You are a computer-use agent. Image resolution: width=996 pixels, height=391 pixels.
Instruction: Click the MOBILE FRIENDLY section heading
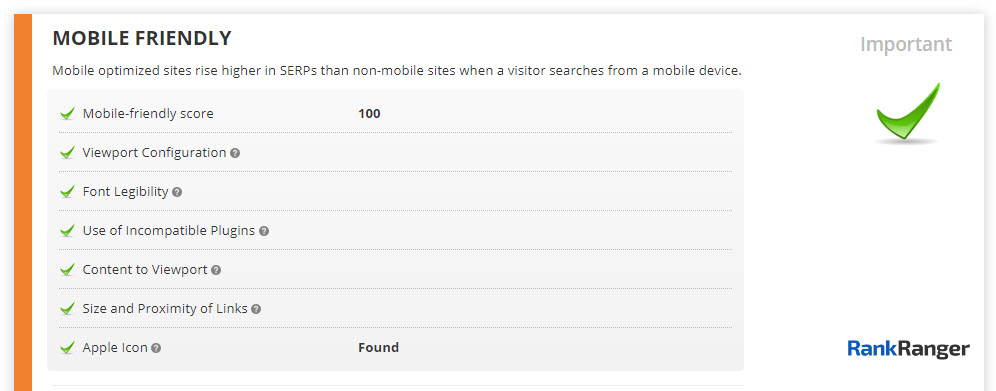click(142, 38)
